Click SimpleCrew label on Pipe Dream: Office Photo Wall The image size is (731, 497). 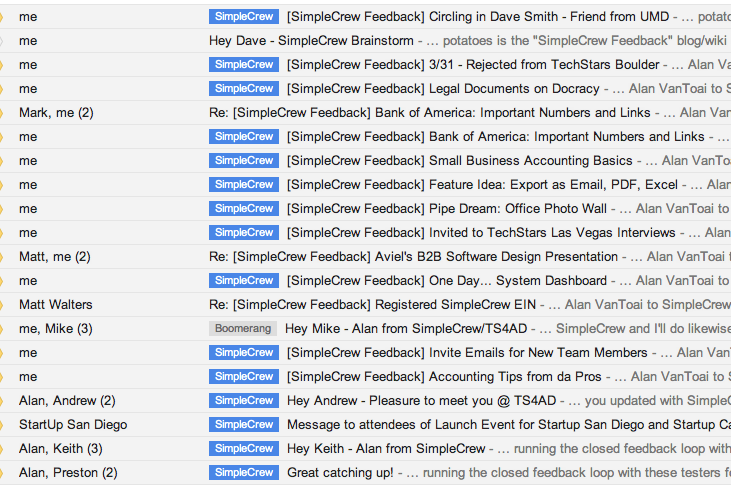(x=244, y=208)
